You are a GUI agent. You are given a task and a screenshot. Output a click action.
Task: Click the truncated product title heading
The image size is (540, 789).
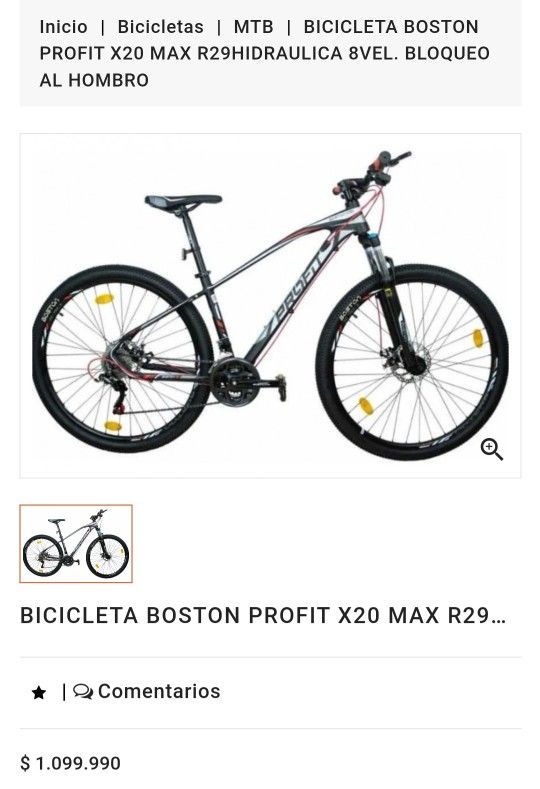pyautogui.click(x=263, y=615)
